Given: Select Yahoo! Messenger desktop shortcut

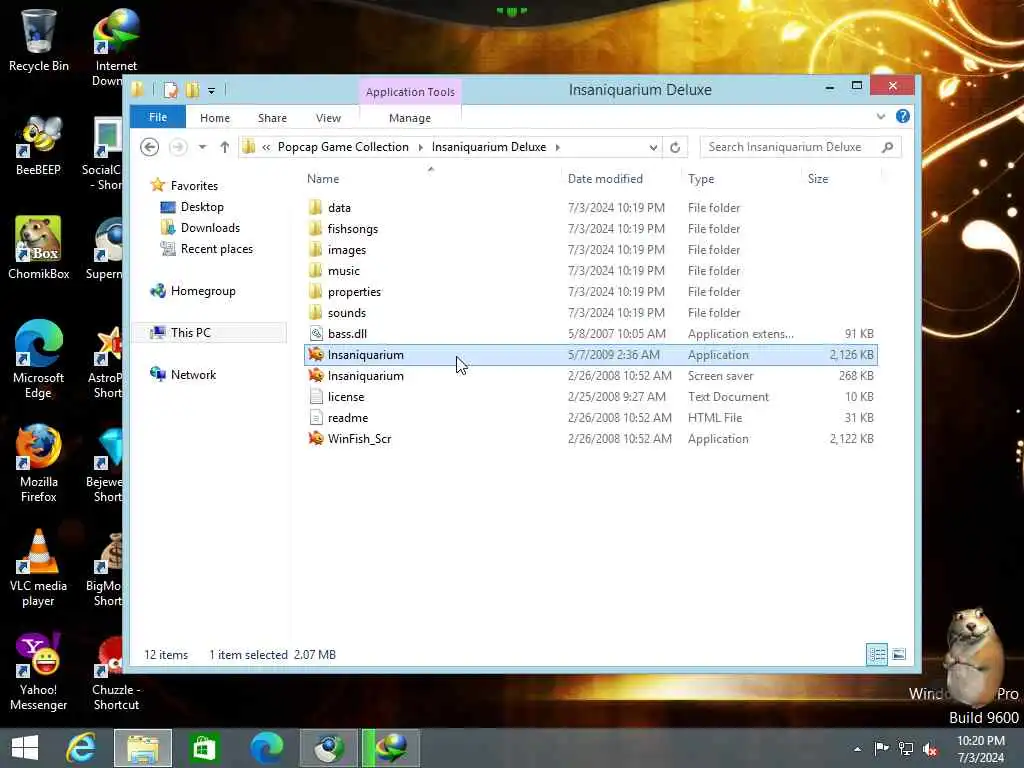Looking at the screenshot, I should (x=38, y=672).
